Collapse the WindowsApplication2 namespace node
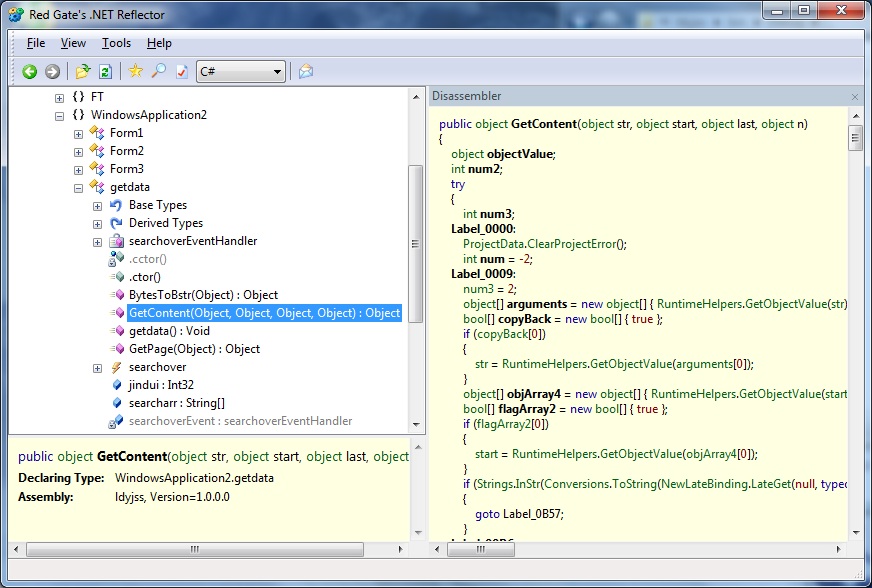This screenshot has height=588, width=872. click(x=59, y=116)
